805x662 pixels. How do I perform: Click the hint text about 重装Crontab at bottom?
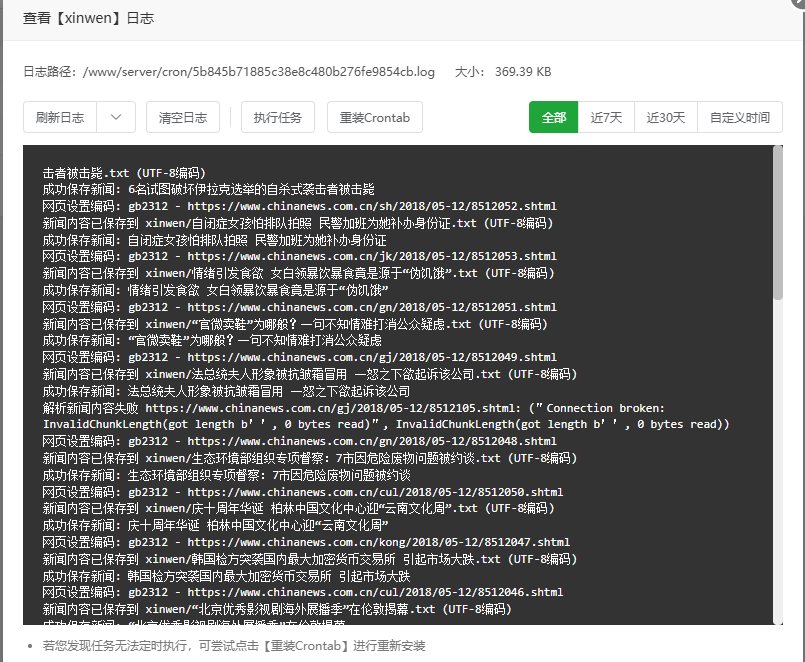(233, 645)
